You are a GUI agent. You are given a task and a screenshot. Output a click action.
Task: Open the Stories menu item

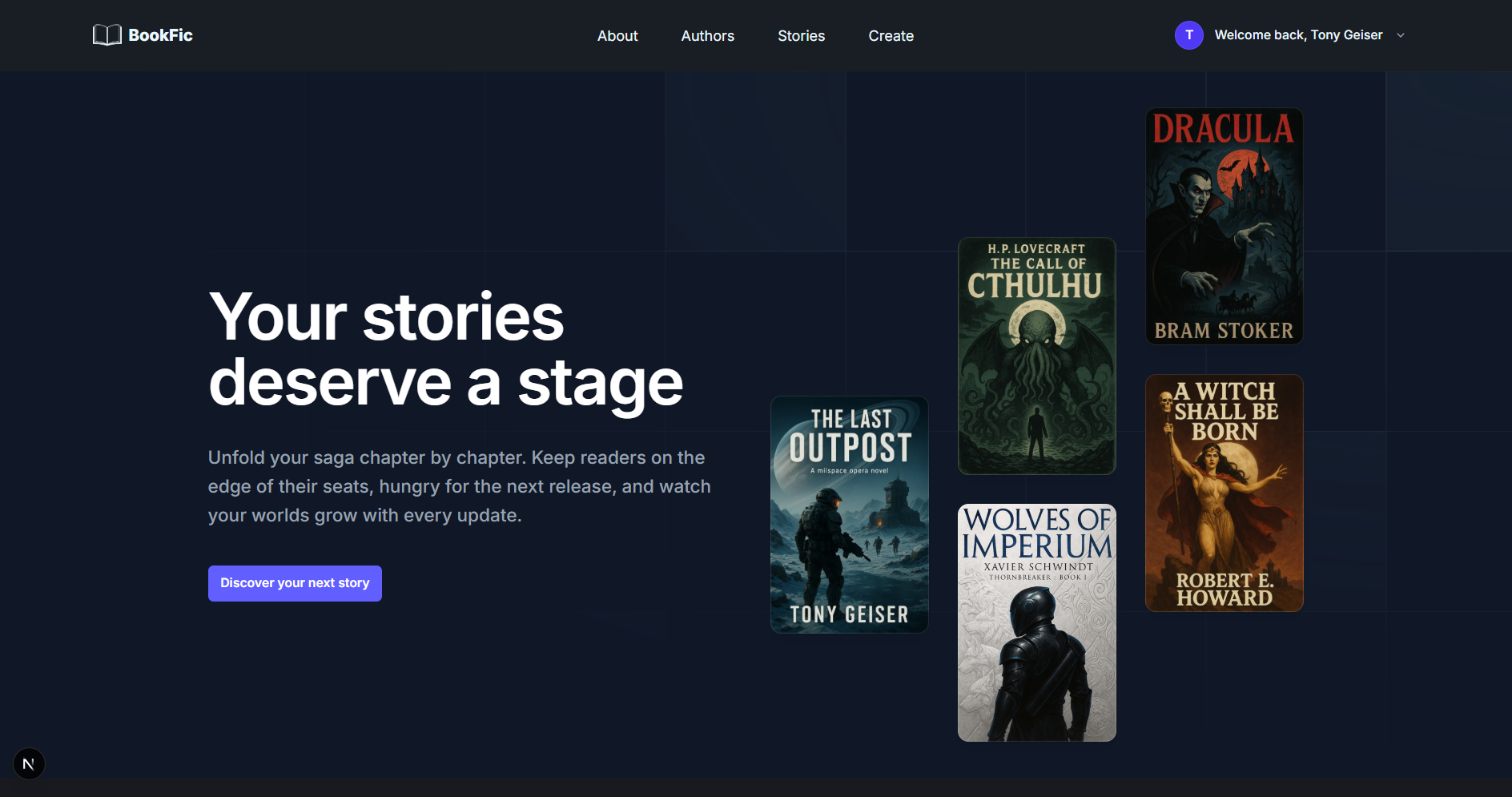801,35
